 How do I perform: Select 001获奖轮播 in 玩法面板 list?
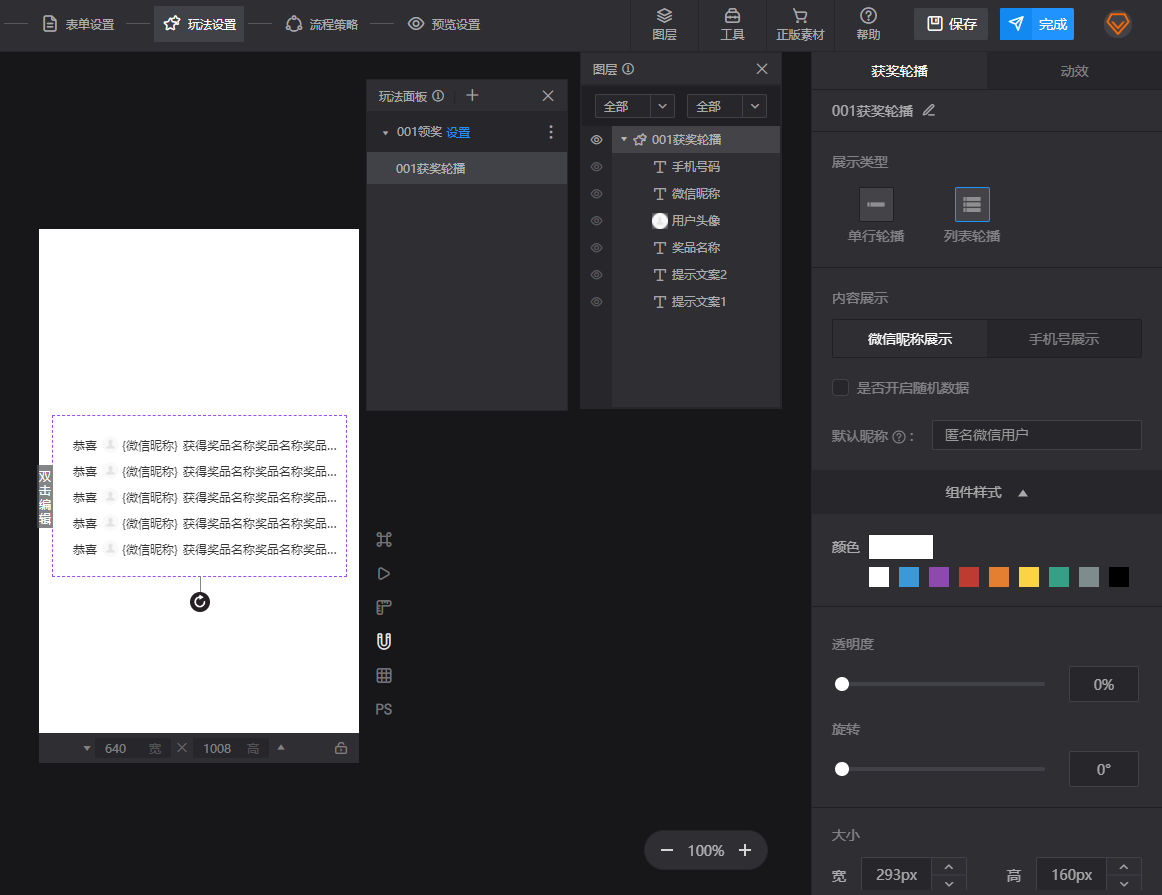click(467, 168)
